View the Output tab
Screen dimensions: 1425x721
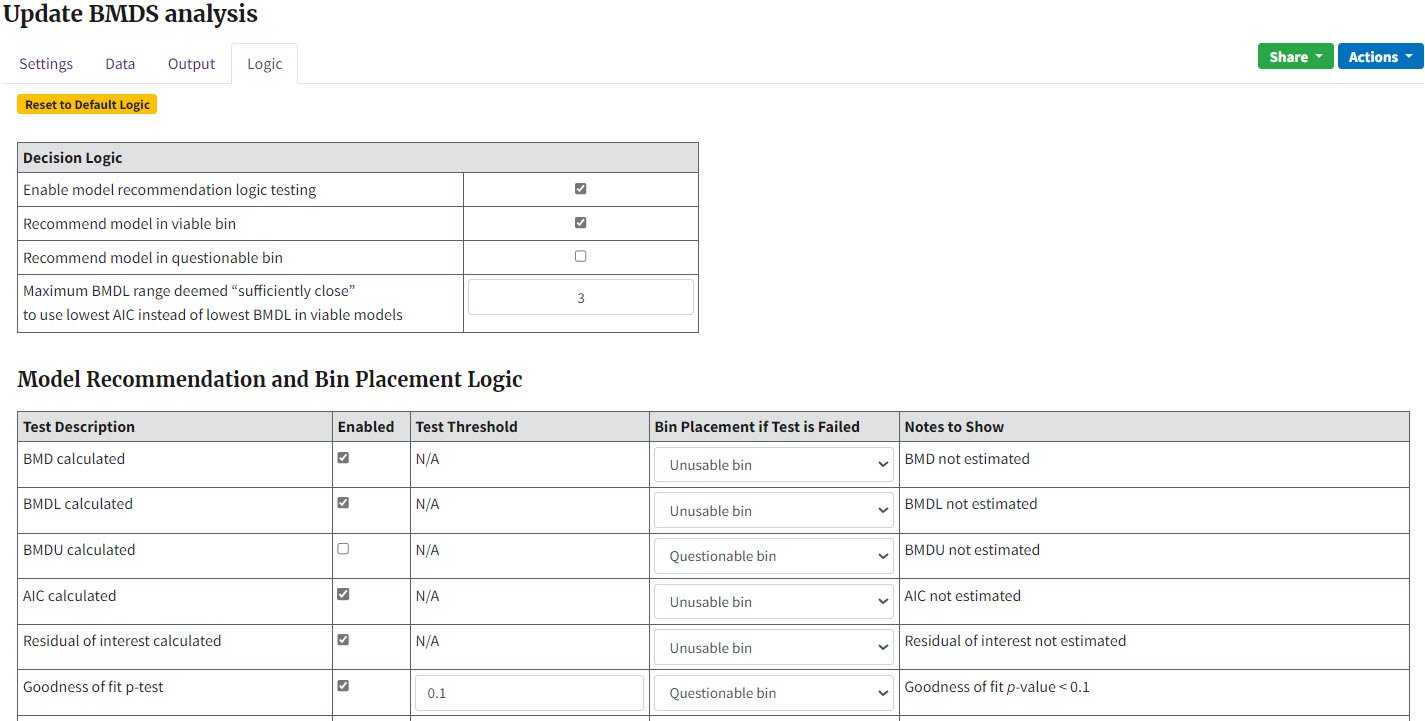(190, 63)
